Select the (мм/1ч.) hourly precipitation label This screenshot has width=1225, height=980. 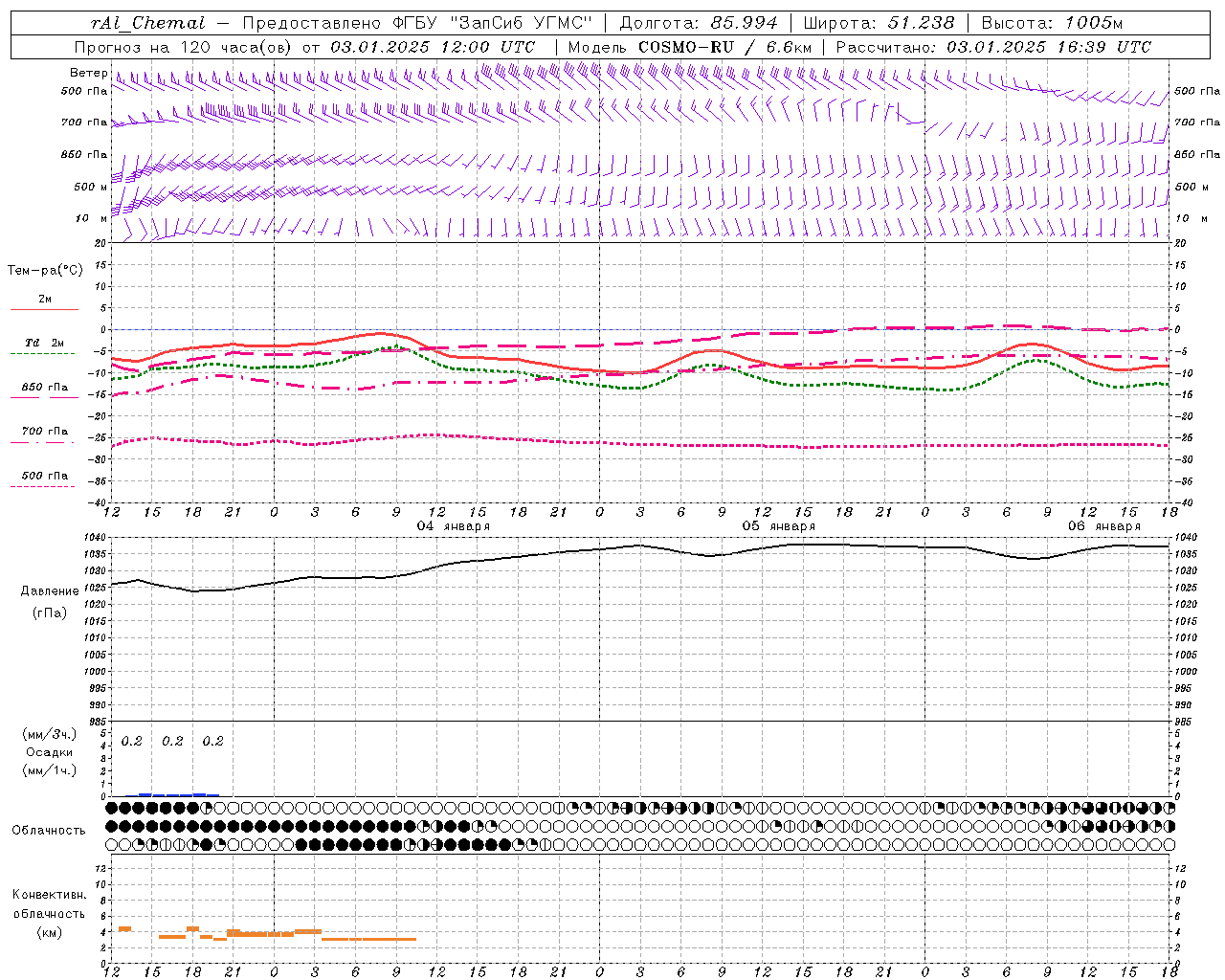pos(50,770)
